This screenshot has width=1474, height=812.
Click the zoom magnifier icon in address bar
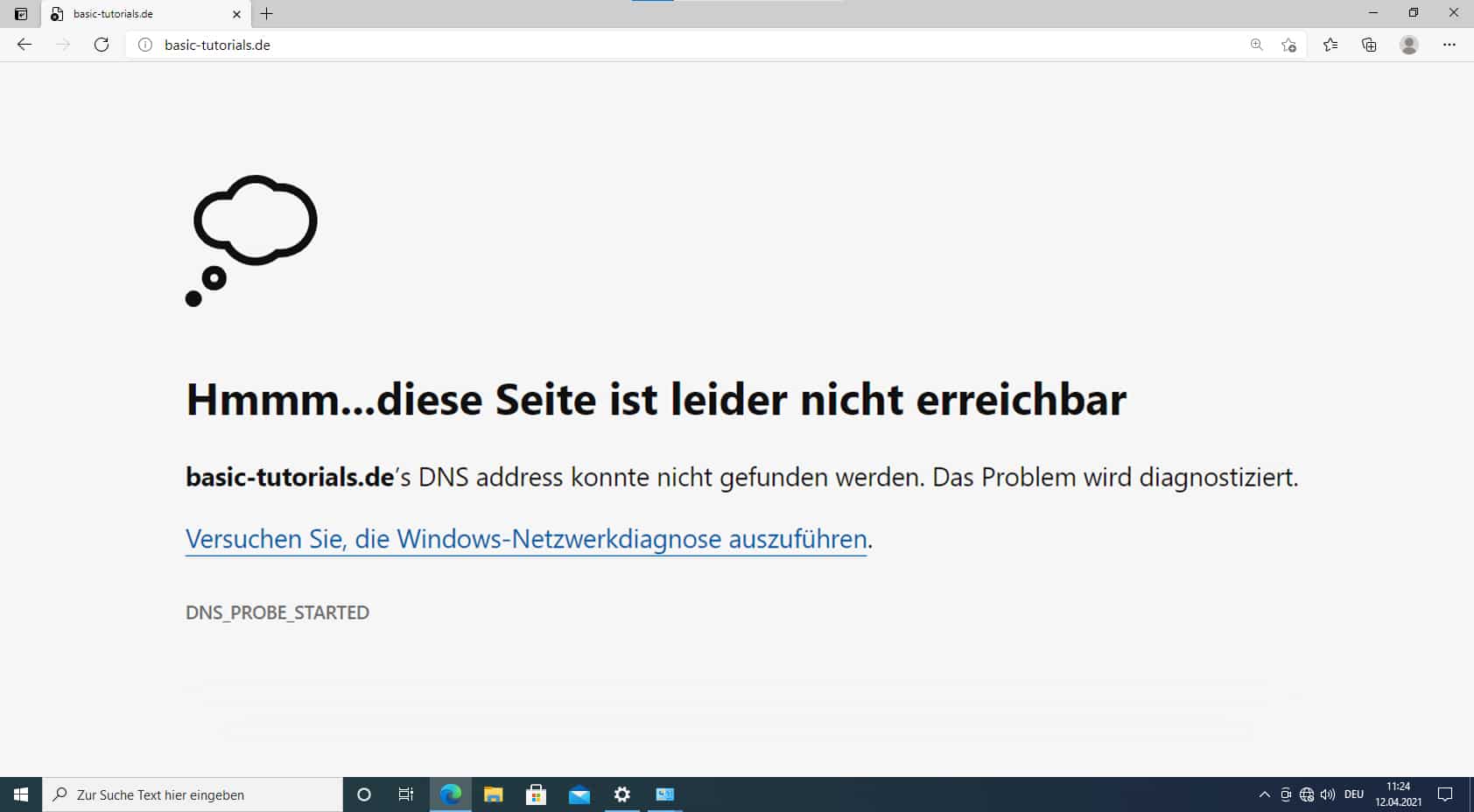click(1256, 45)
